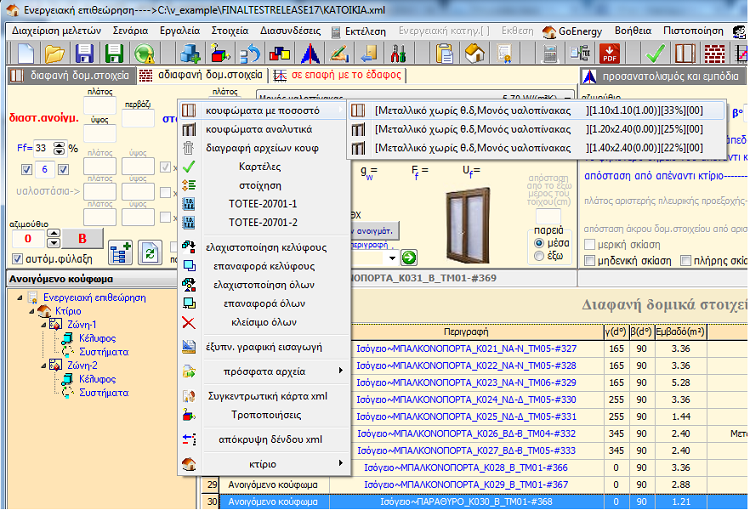Image resolution: width=750 pixels, height=510 pixels.
Task: Click the Ff percentage input field
Action: 41,148
